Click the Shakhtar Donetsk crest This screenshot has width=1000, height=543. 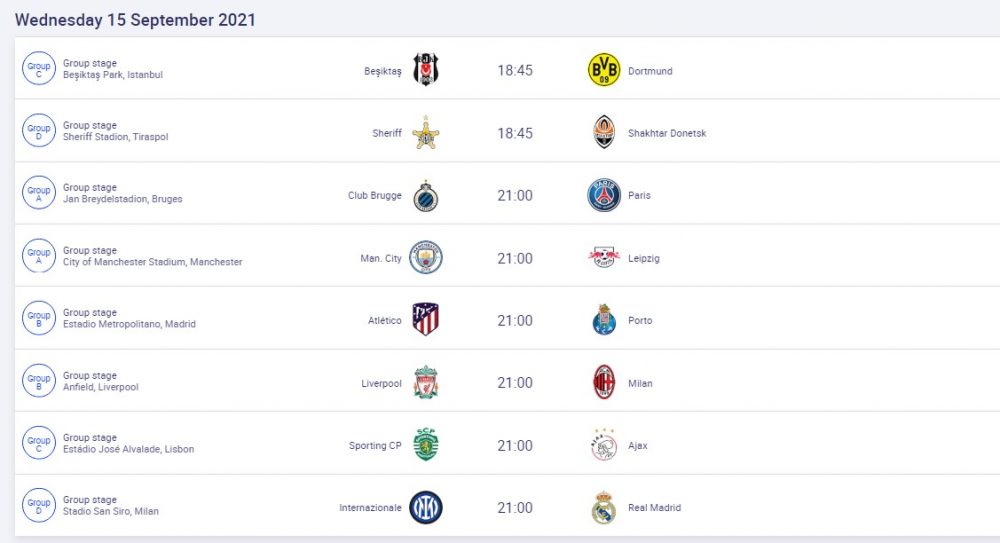pyautogui.click(x=604, y=132)
